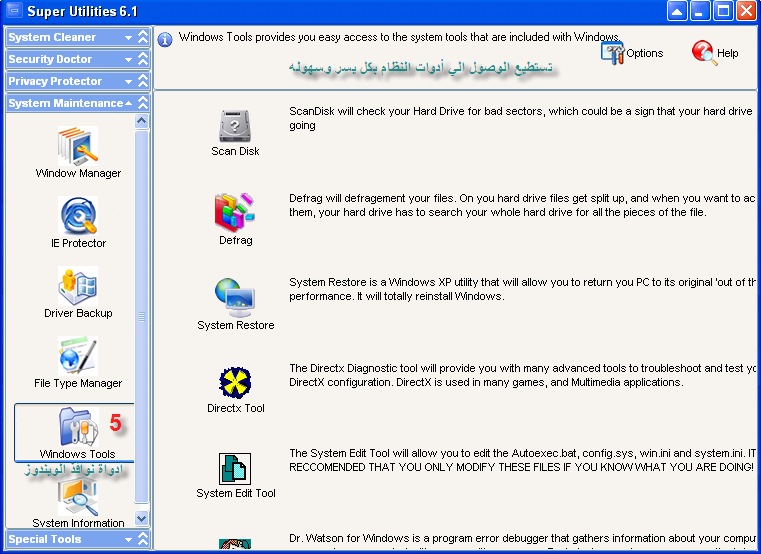Click double chevron beside Special Tools
761x554 pixels.
click(x=143, y=538)
